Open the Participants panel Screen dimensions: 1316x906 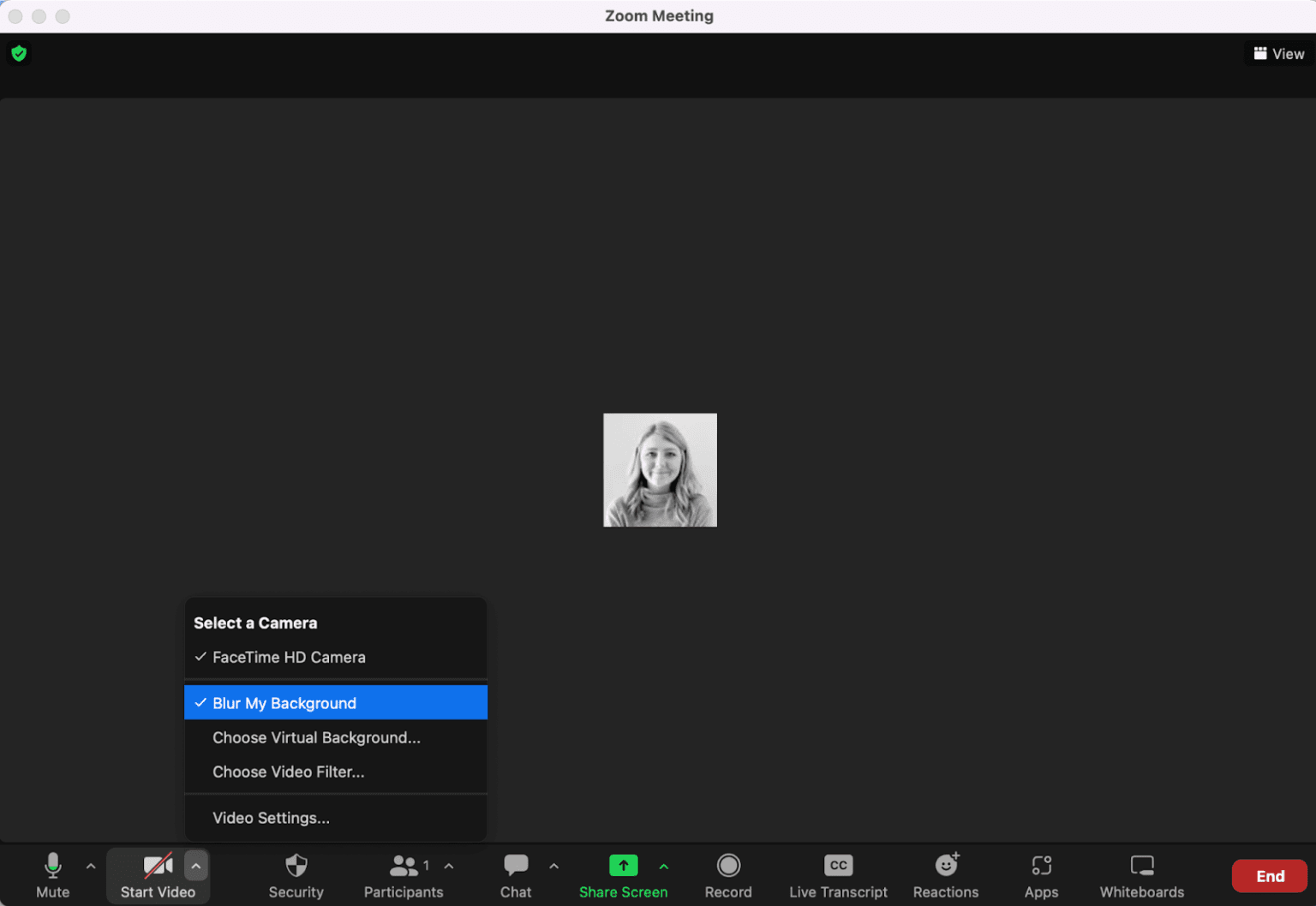tap(403, 867)
